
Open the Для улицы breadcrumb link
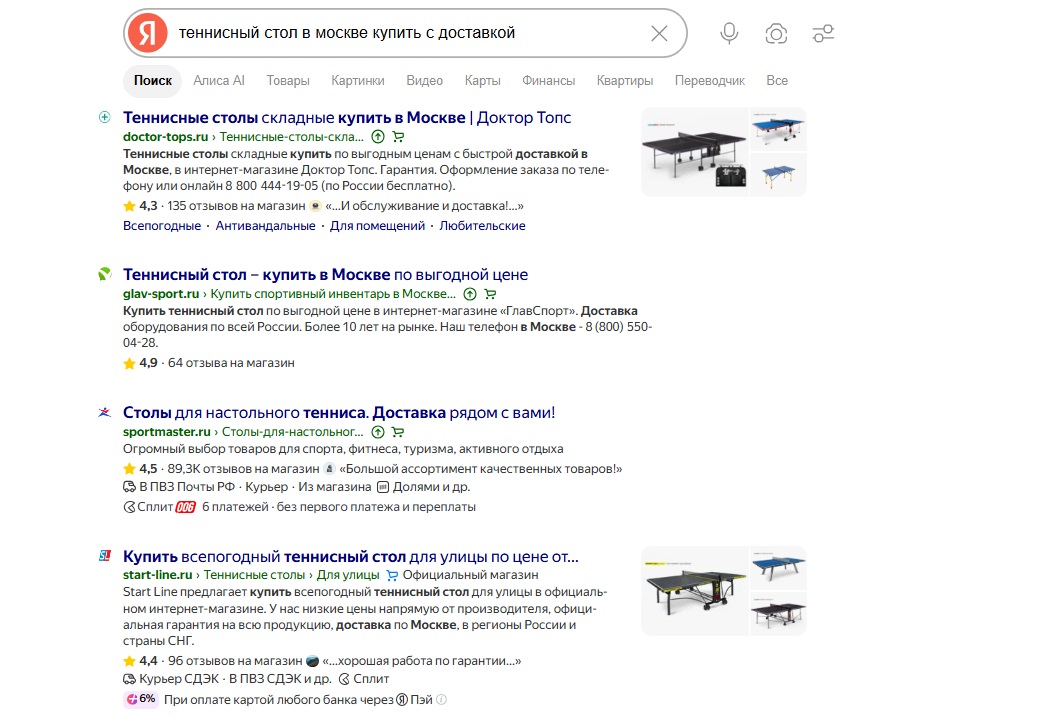pyautogui.click(x=348, y=575)
